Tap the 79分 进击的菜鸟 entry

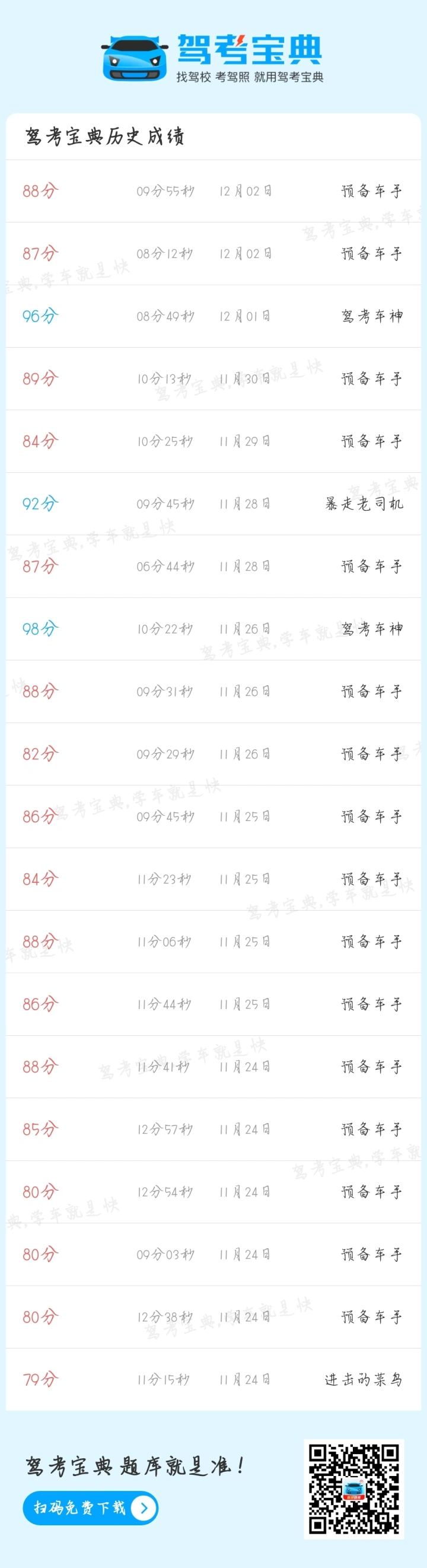(x=213, y=1379)
